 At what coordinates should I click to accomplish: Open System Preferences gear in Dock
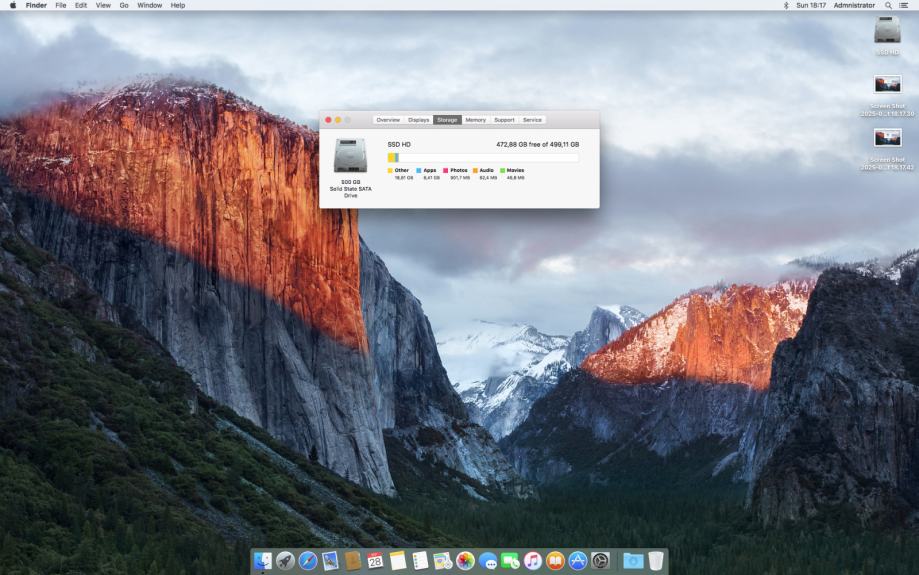point(600,561)
